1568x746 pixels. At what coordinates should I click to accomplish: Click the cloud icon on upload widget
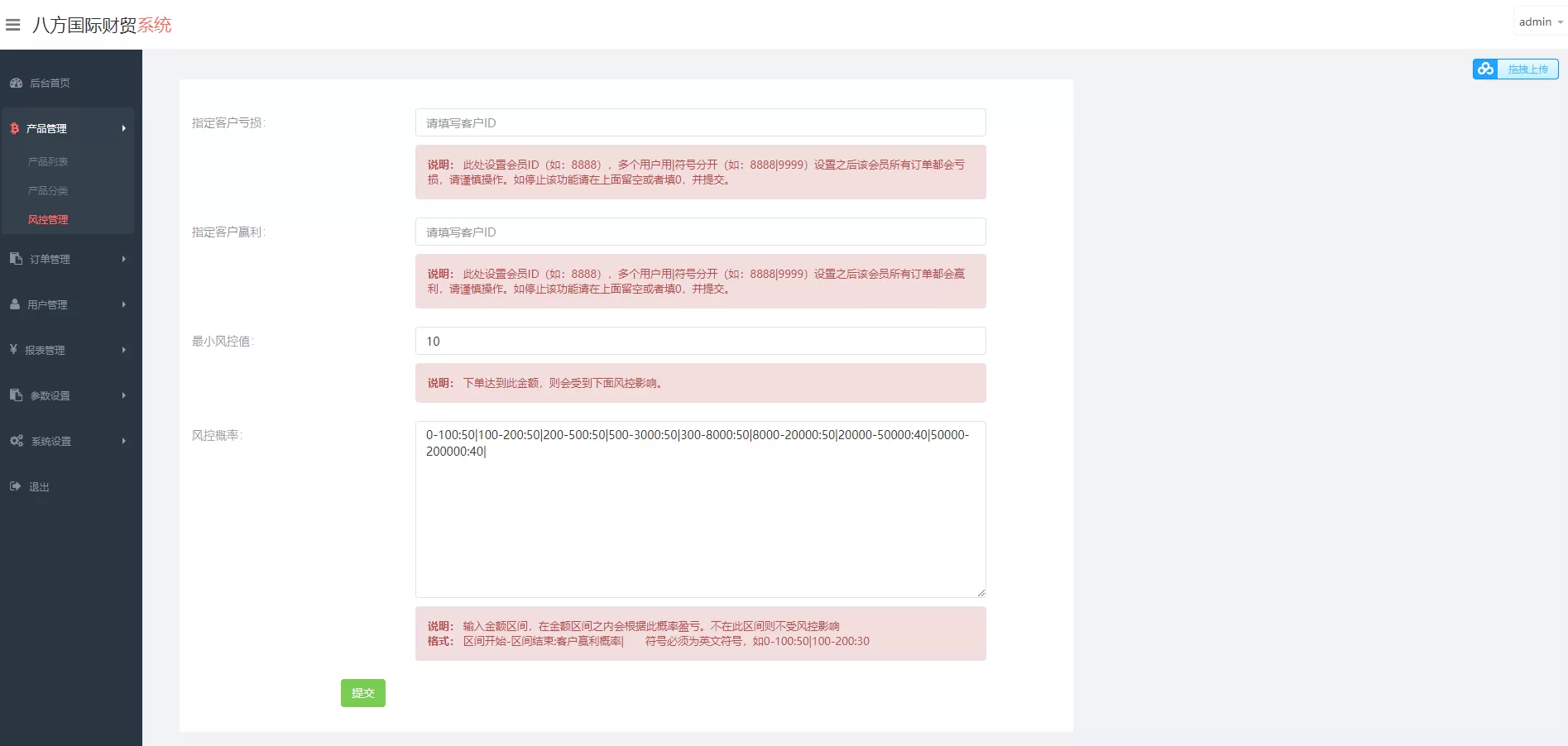[x=1485, y=69]
